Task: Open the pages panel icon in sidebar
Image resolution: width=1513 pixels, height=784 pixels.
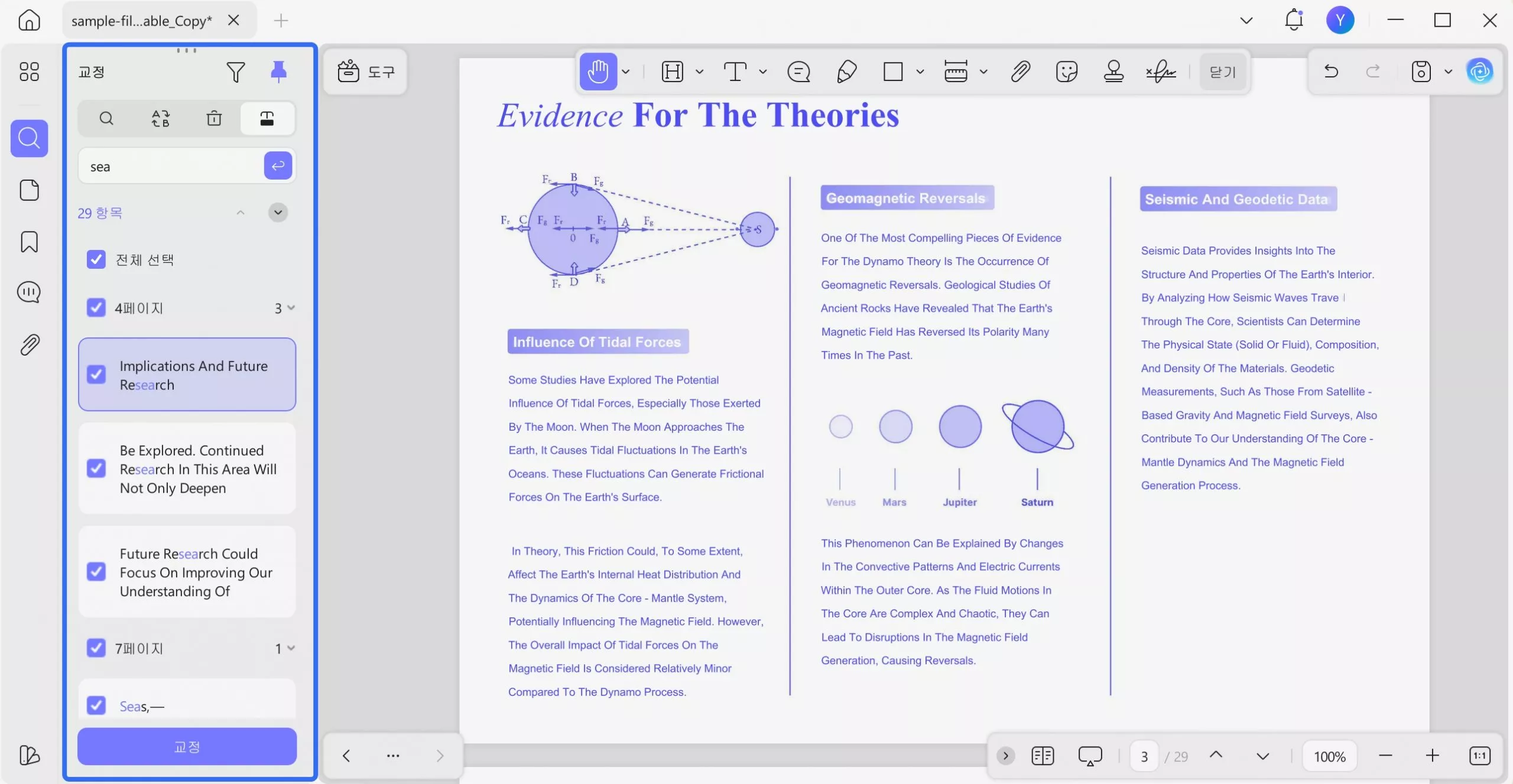Action: click(x=29, y=190)
